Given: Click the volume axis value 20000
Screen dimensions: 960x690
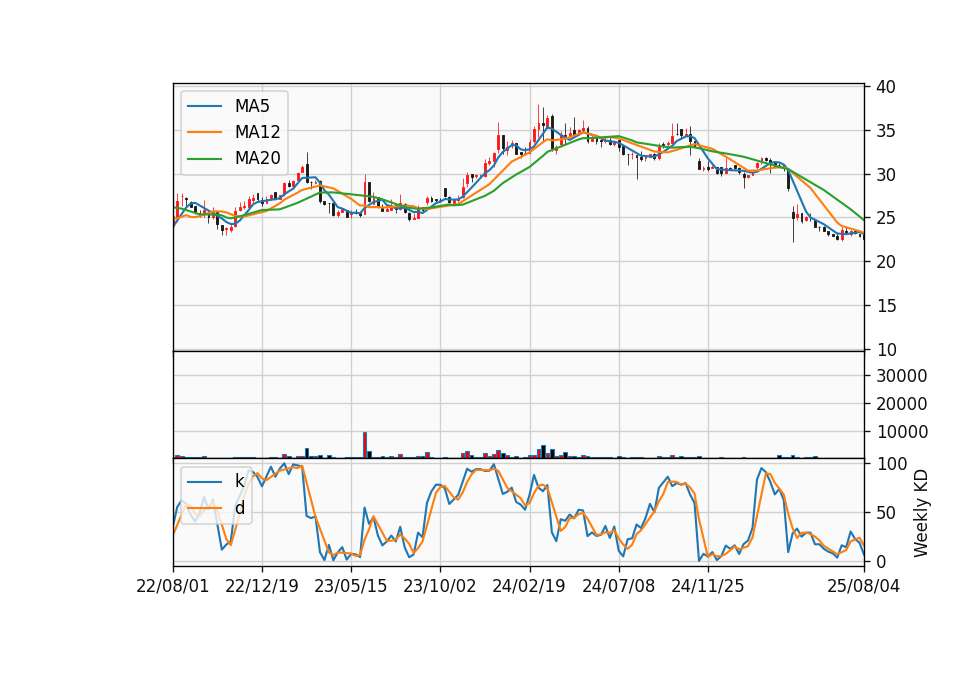Looking at the screenshot, I should click(x=902, y=404).
